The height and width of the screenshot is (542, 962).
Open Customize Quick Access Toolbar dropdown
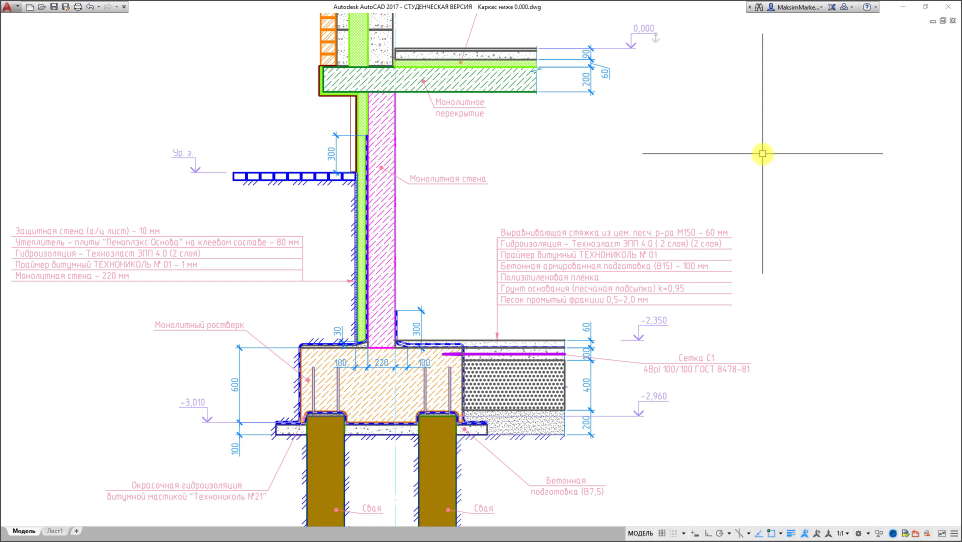pyautogui.click(x=124, y=7)
